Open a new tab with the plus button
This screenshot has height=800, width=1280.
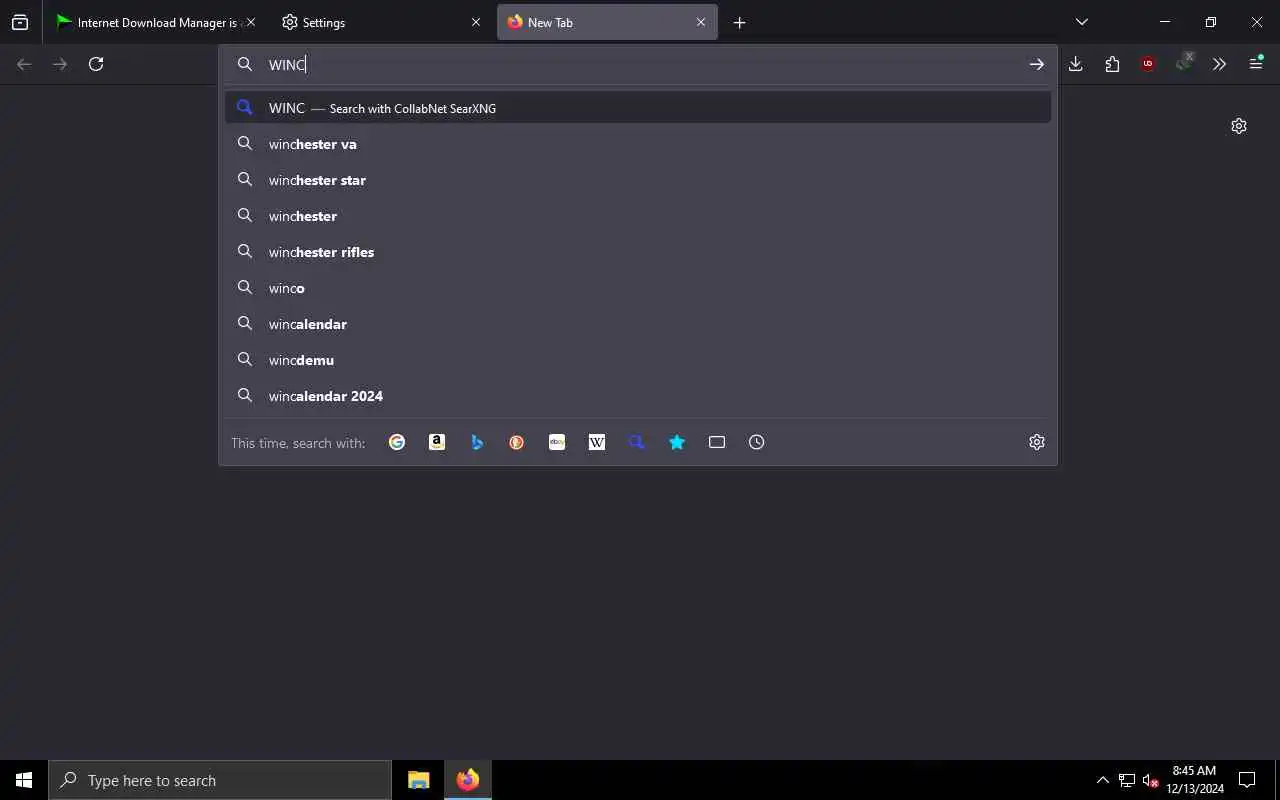click(739, 22)
